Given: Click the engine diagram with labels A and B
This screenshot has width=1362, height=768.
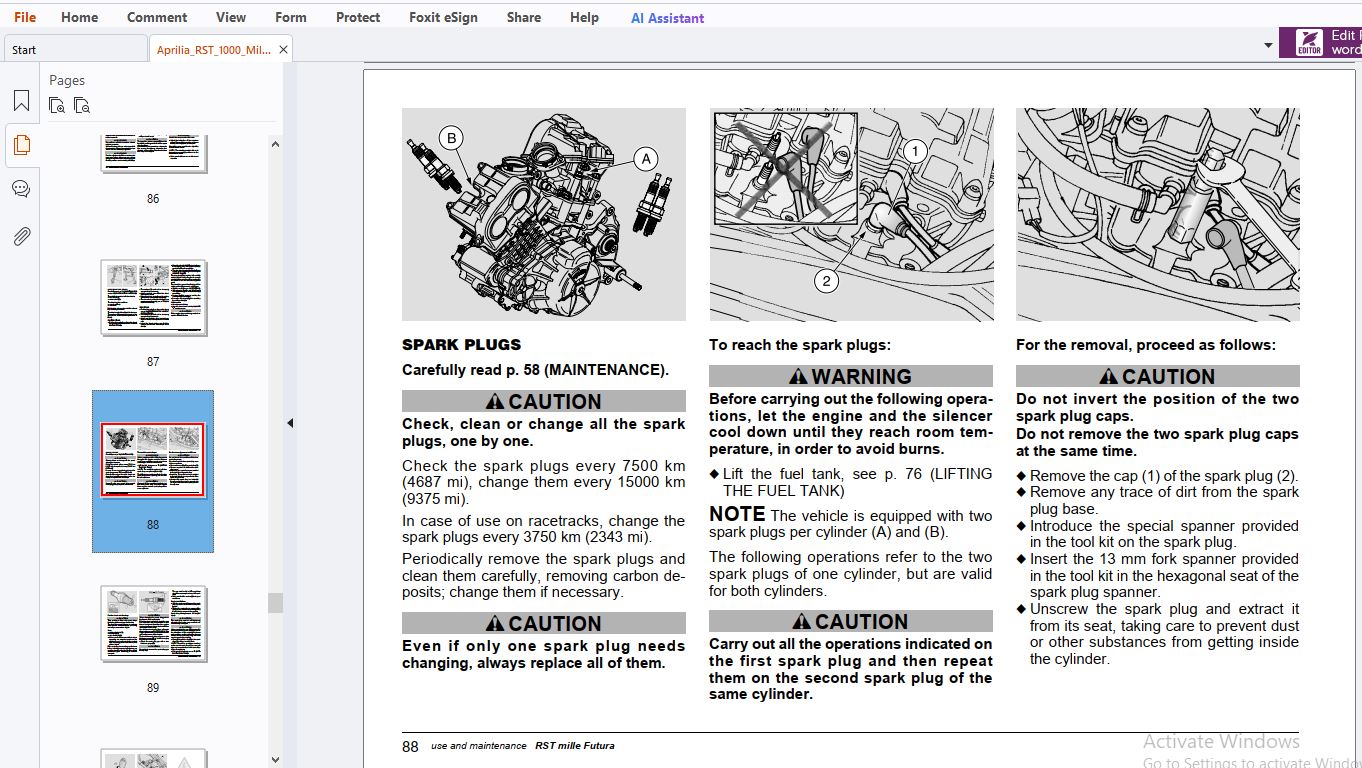Looking at the screenshot, I should tap(544, 214).
